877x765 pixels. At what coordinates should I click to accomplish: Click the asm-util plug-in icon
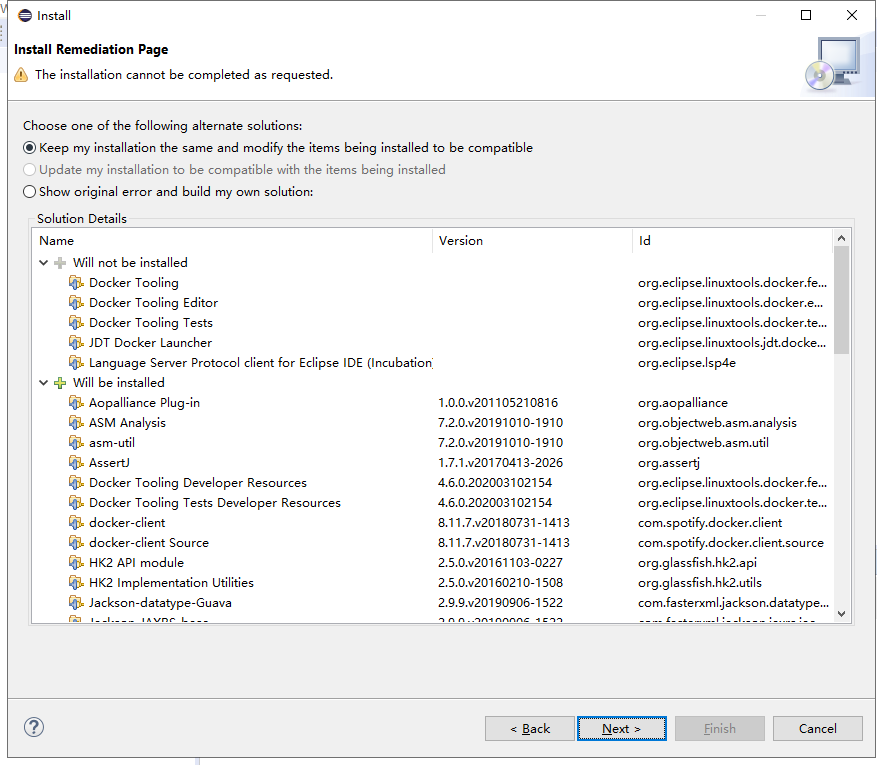coord(76,443)
